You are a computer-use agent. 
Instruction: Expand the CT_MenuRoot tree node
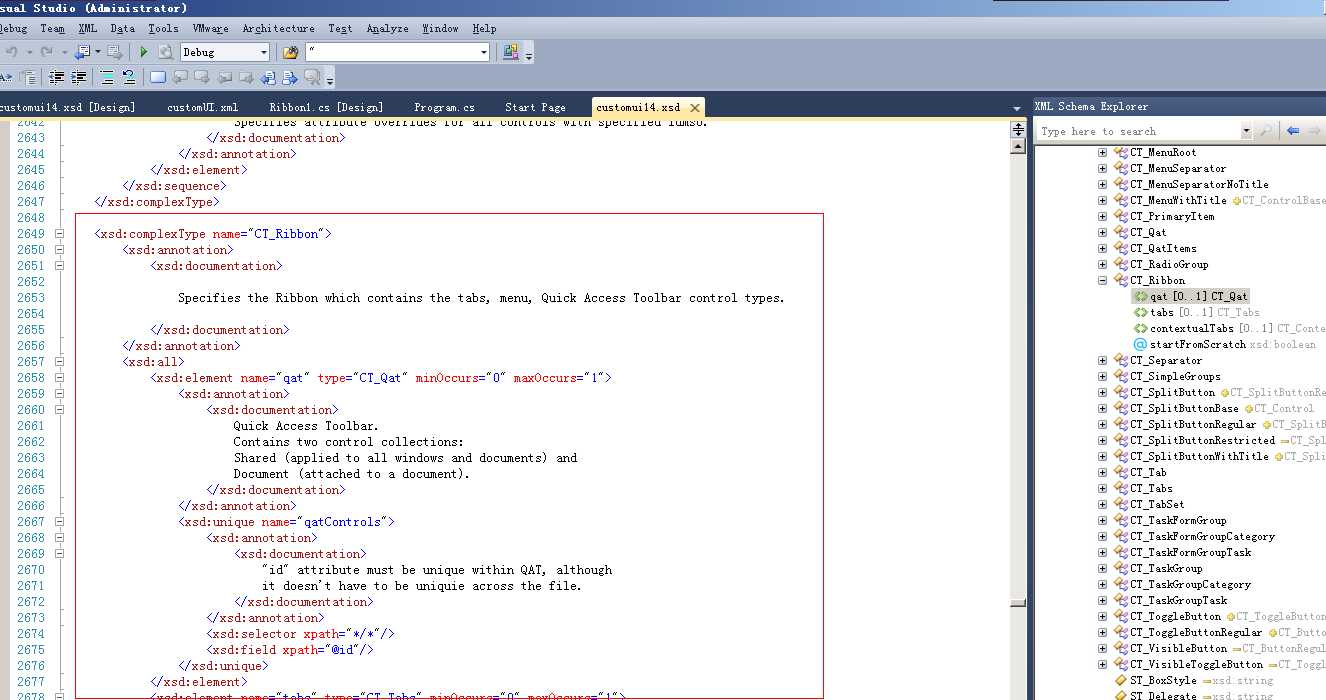click(x=1103, y=153)
